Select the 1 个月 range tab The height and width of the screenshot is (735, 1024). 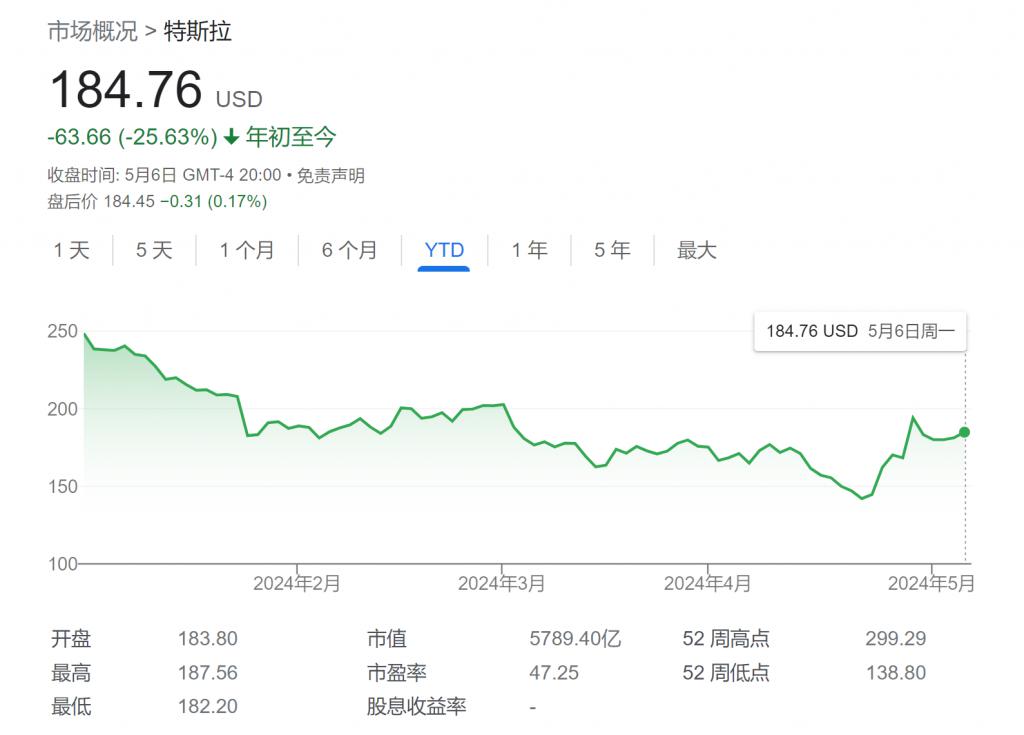tap(247, 250)
